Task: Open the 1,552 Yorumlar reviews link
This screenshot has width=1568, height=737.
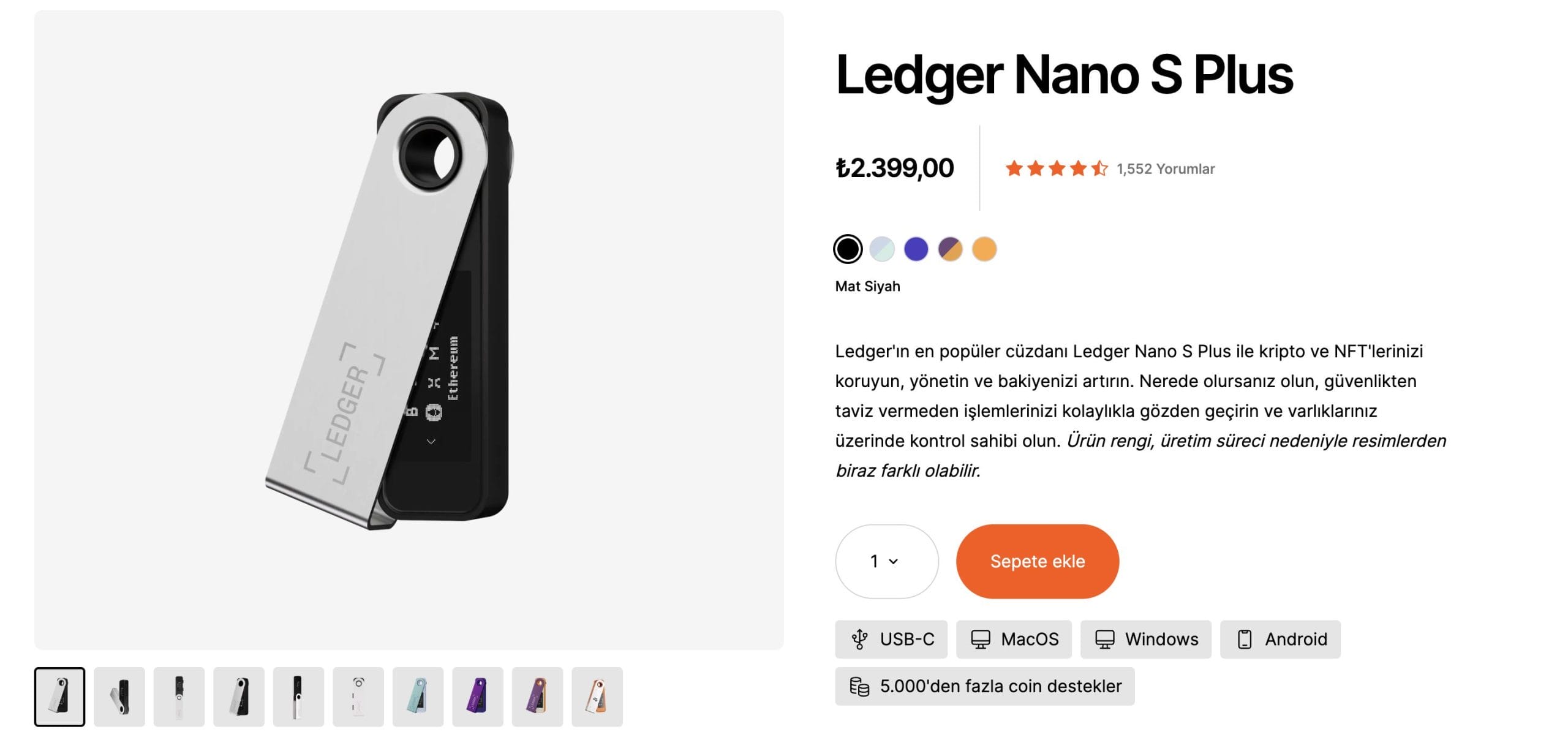Action: pyautogui.click(x=1164, y=169)
